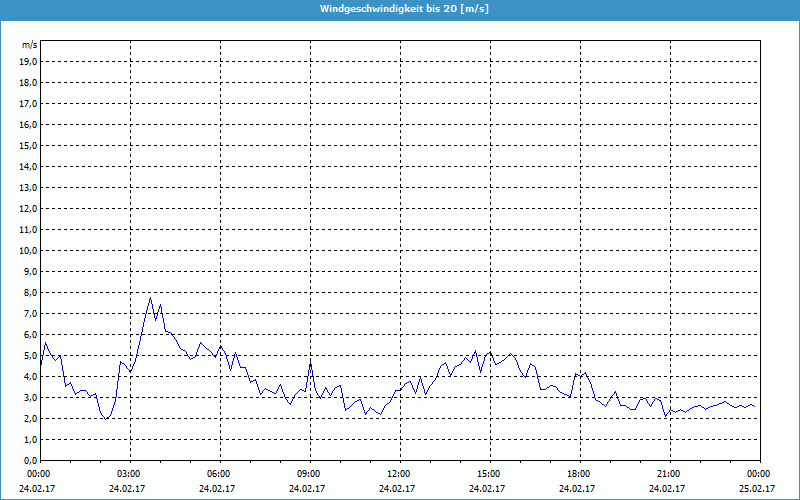Select the 15,0 y-axis label

click(x=28, y=145)
